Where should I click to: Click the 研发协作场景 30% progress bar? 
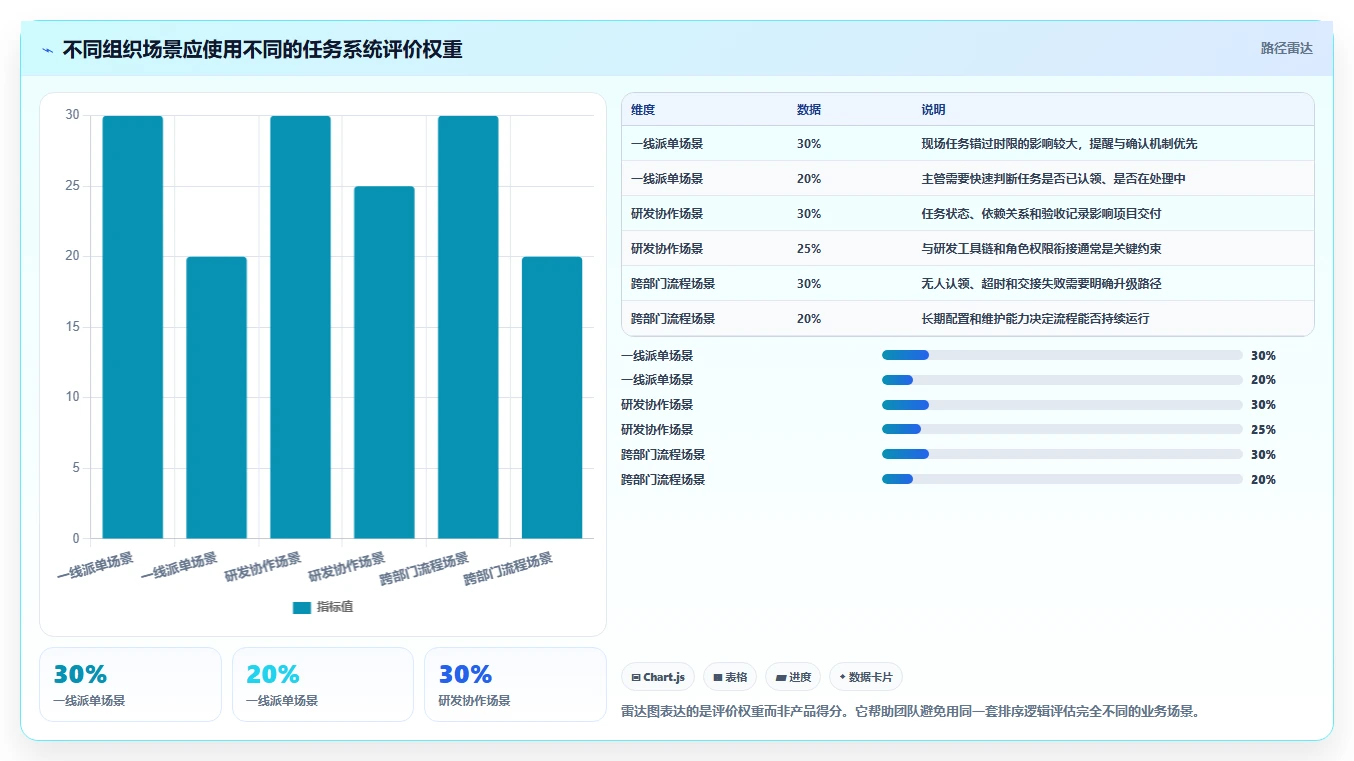pos(1062,405)
